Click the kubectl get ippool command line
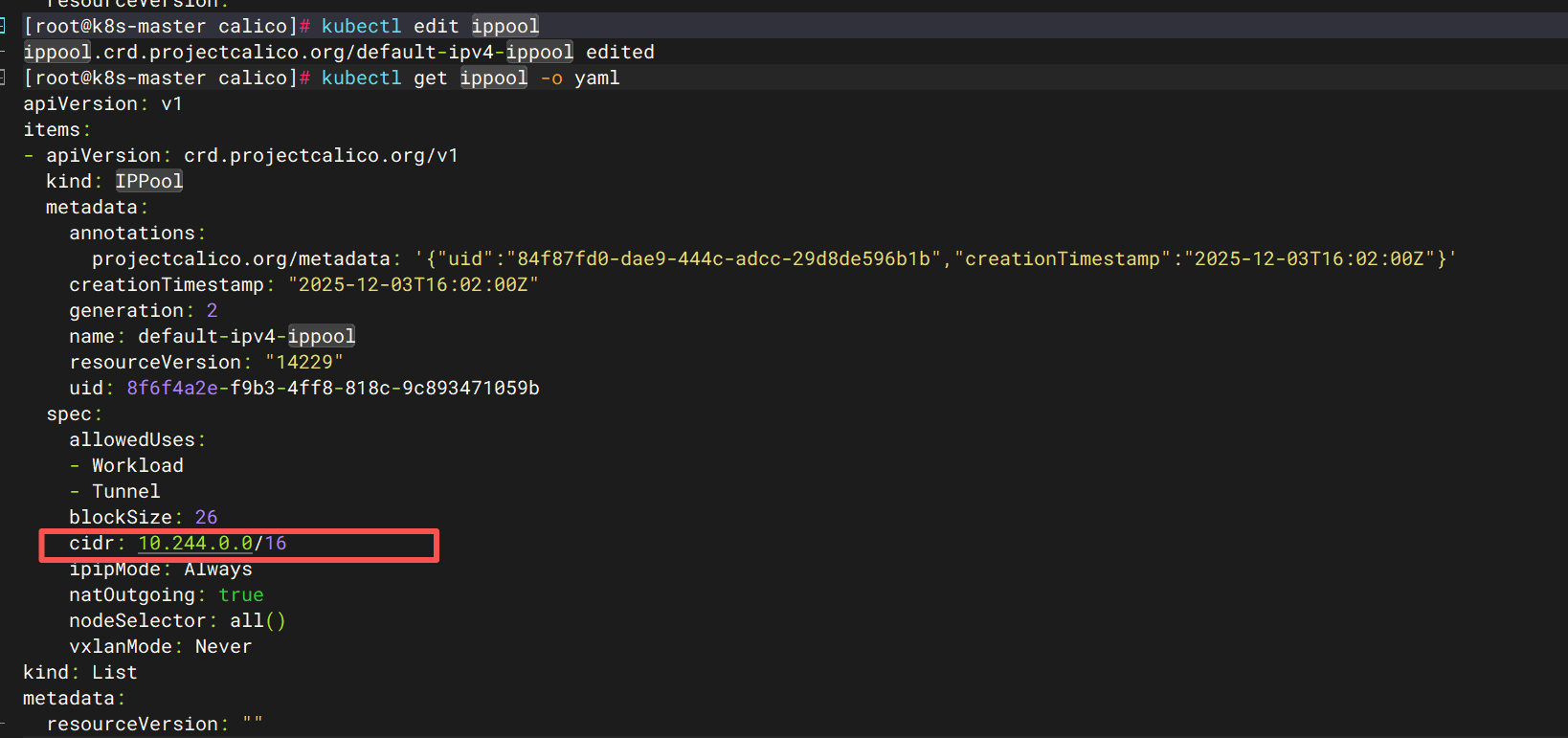Screen dimensions: 1568x738 469,78
